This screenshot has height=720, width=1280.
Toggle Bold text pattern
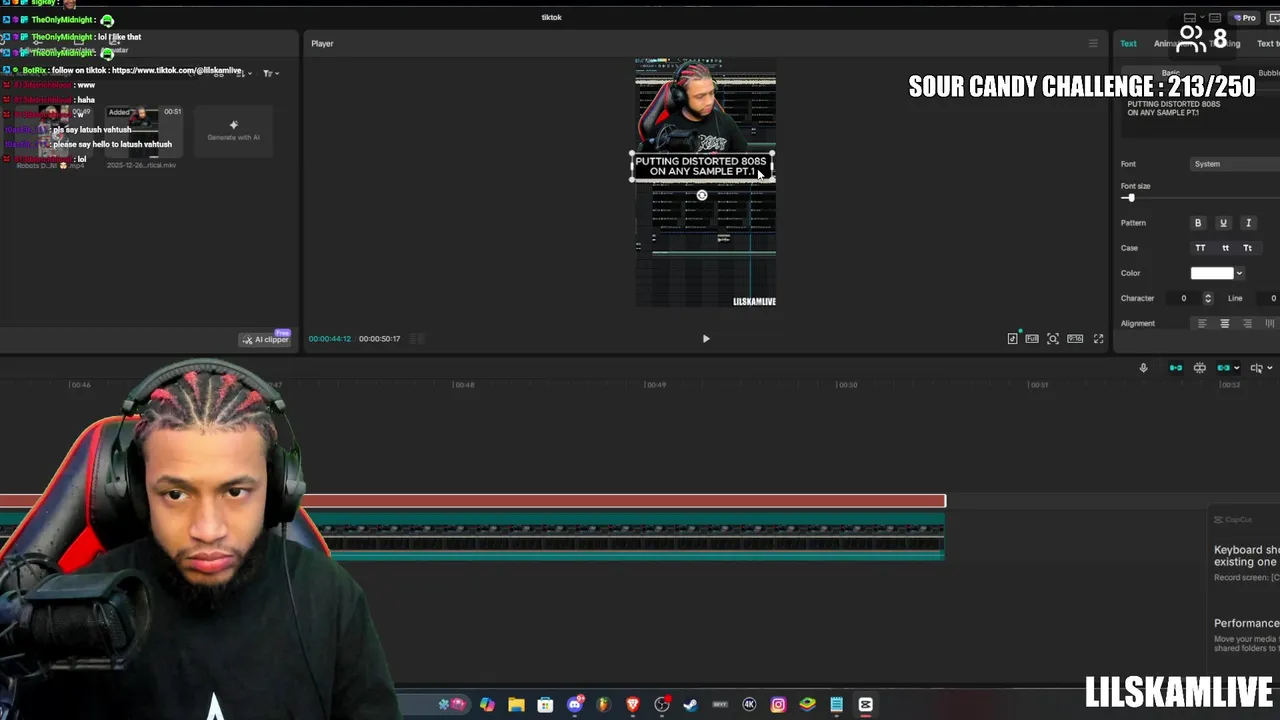pos(1198,223)
